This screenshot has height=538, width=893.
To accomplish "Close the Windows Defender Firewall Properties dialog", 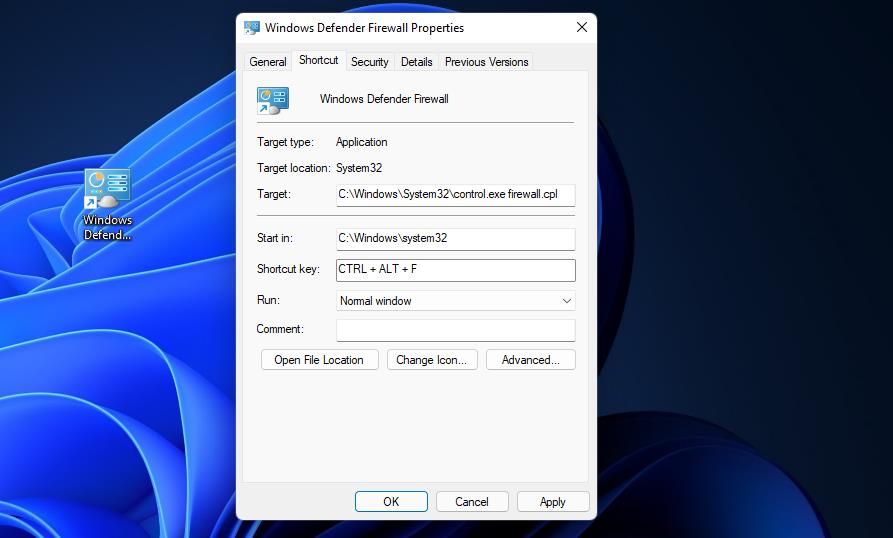I will pos(581,27).
